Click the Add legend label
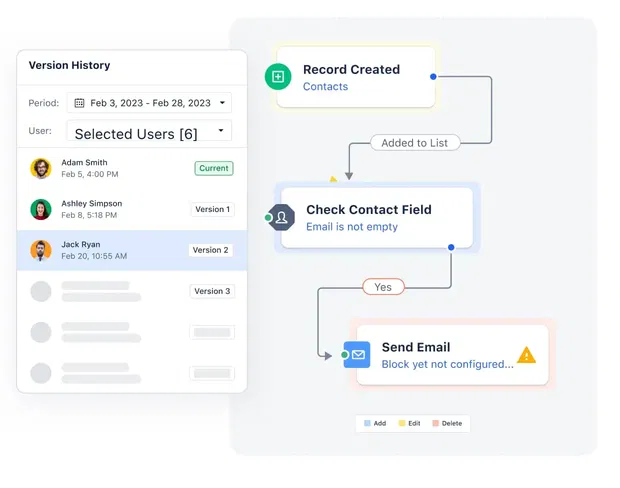The width and height of the screenshot is (620, 488). click(380, 424)
